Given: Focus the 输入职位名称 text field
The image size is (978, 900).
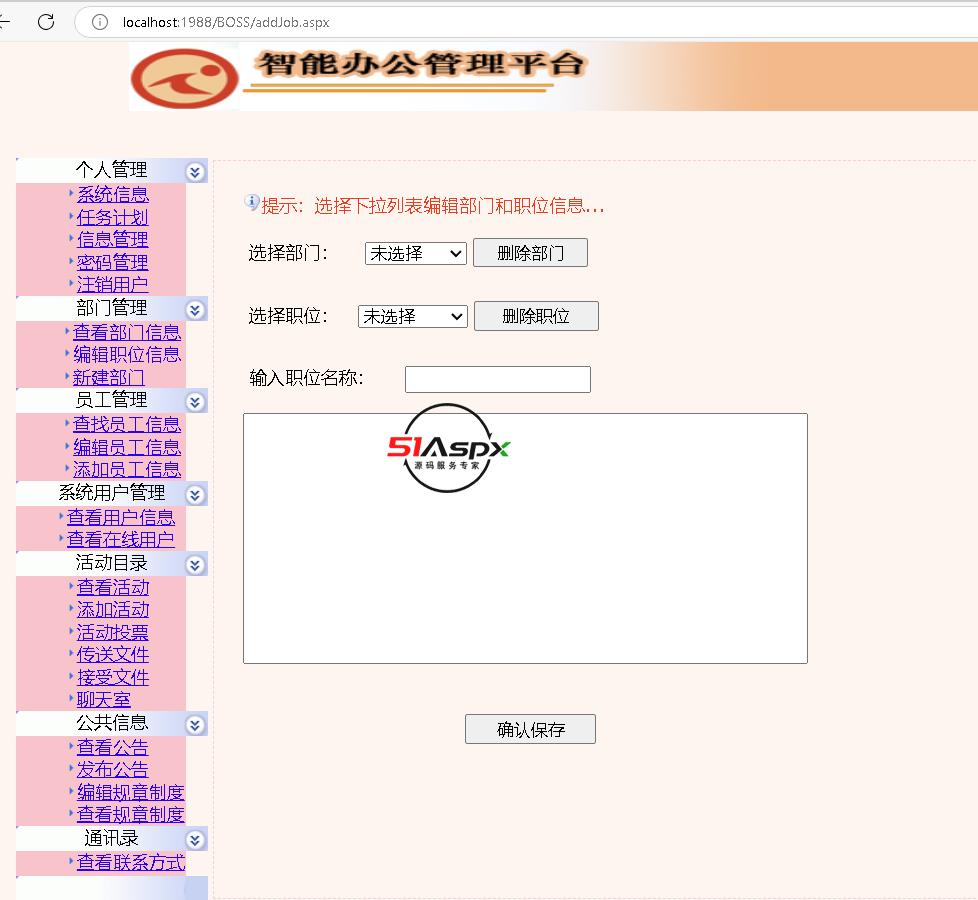Looking at the screenshot, I should (x=498, y=379).
